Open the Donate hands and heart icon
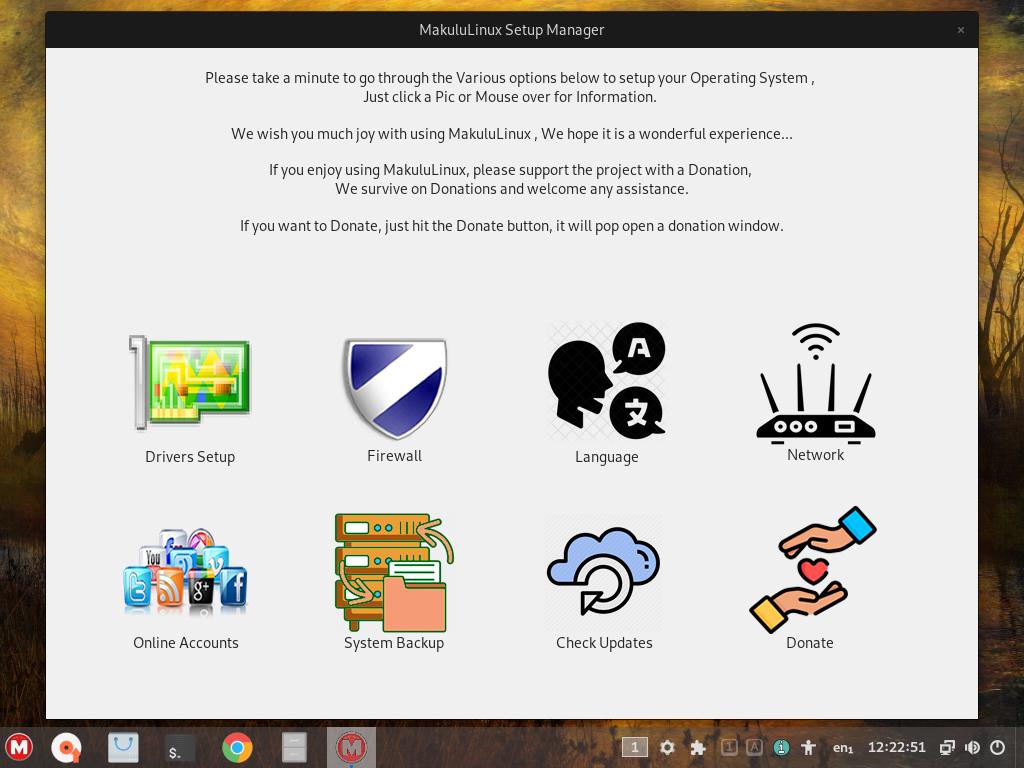Viewport: 1024px width, 768px height. point(813,570)
